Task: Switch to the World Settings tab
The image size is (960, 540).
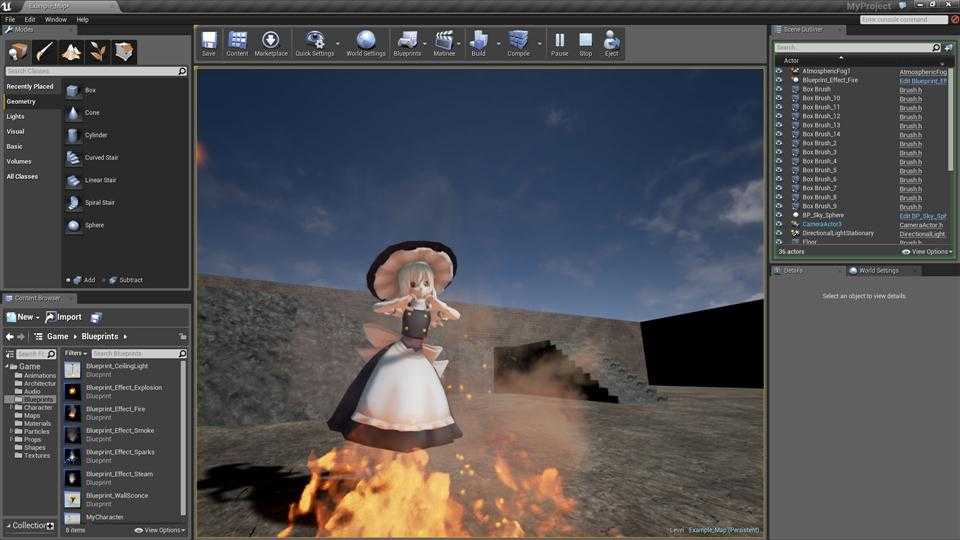Action: coord(878,271)
